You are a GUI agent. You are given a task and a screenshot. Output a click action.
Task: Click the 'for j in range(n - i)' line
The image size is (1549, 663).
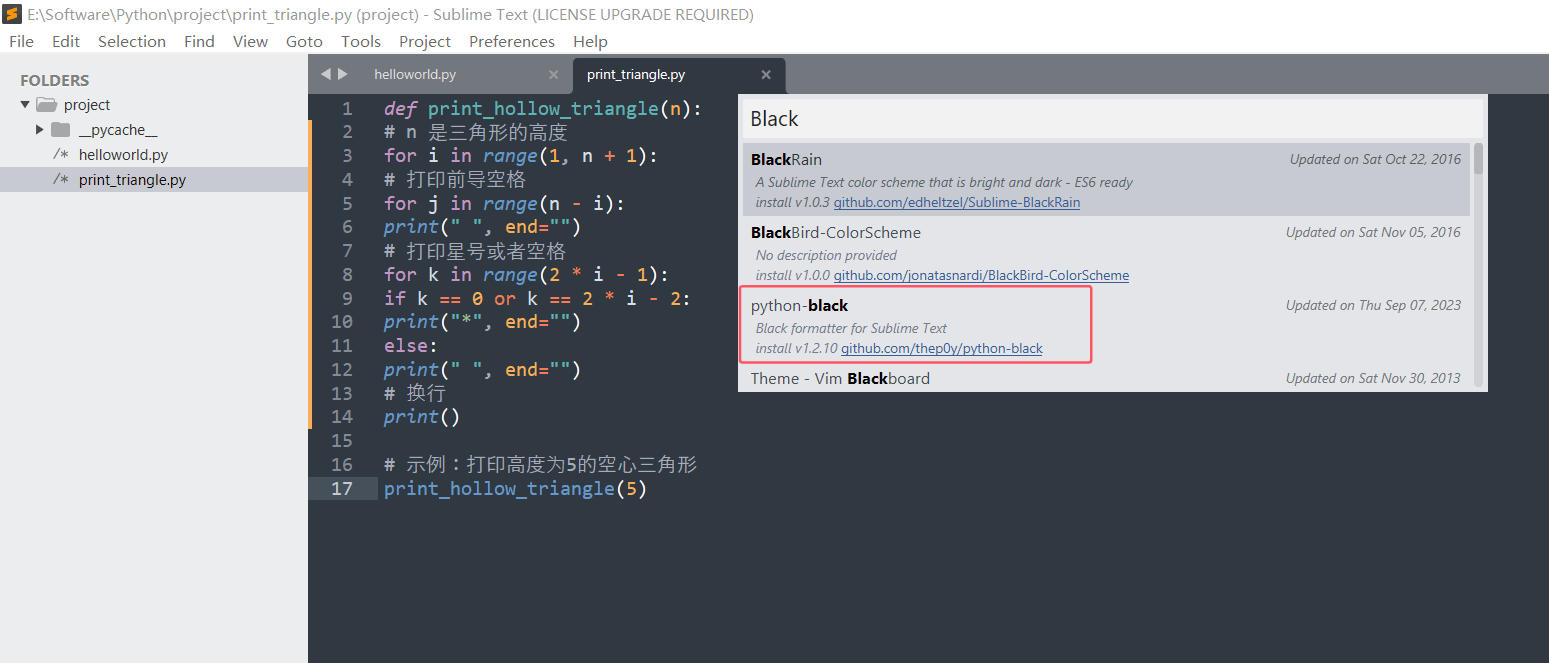pyautogui.click(x=504, y=203)
